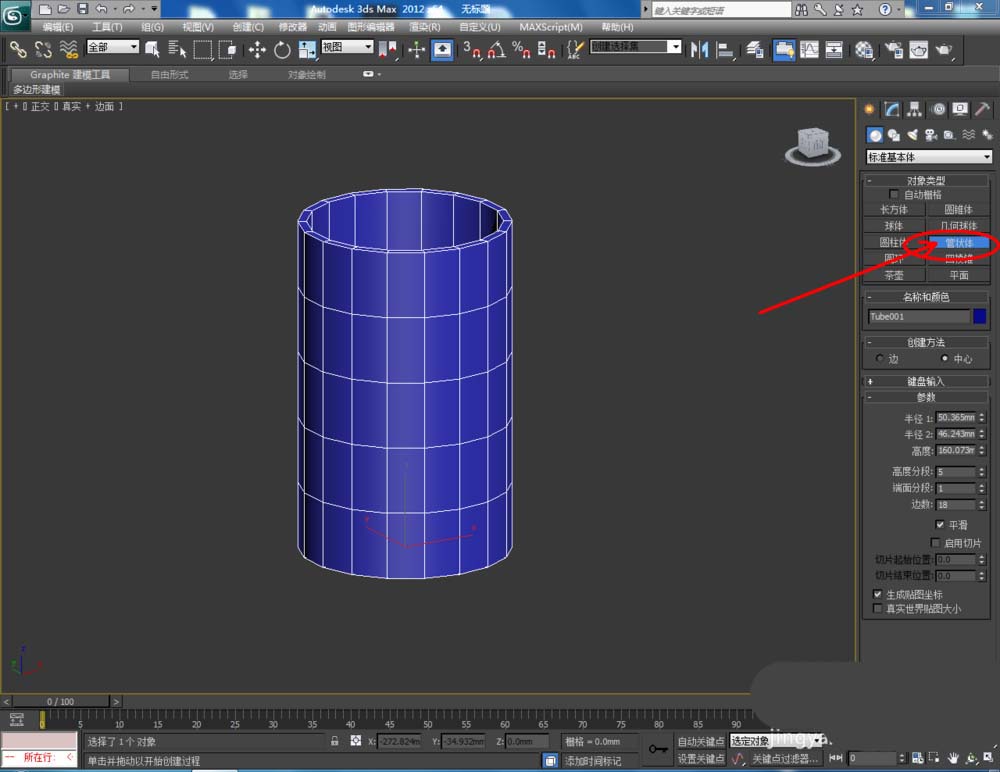The image size is (1000, 772).
Task: Click the Mirror tool icon
Action: 700,49
